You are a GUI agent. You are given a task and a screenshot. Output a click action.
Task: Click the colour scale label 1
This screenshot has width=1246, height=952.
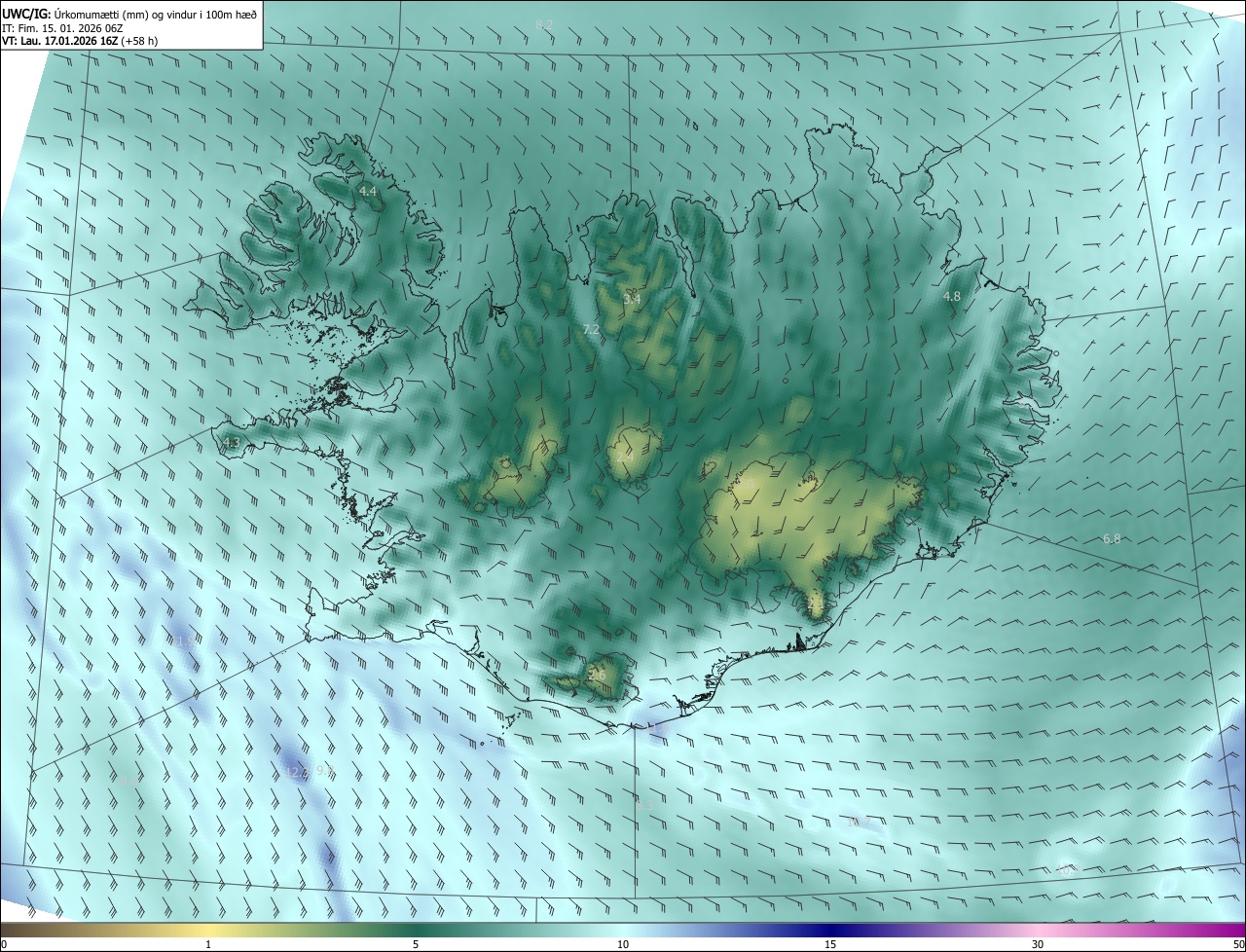[x=208, y=944]
